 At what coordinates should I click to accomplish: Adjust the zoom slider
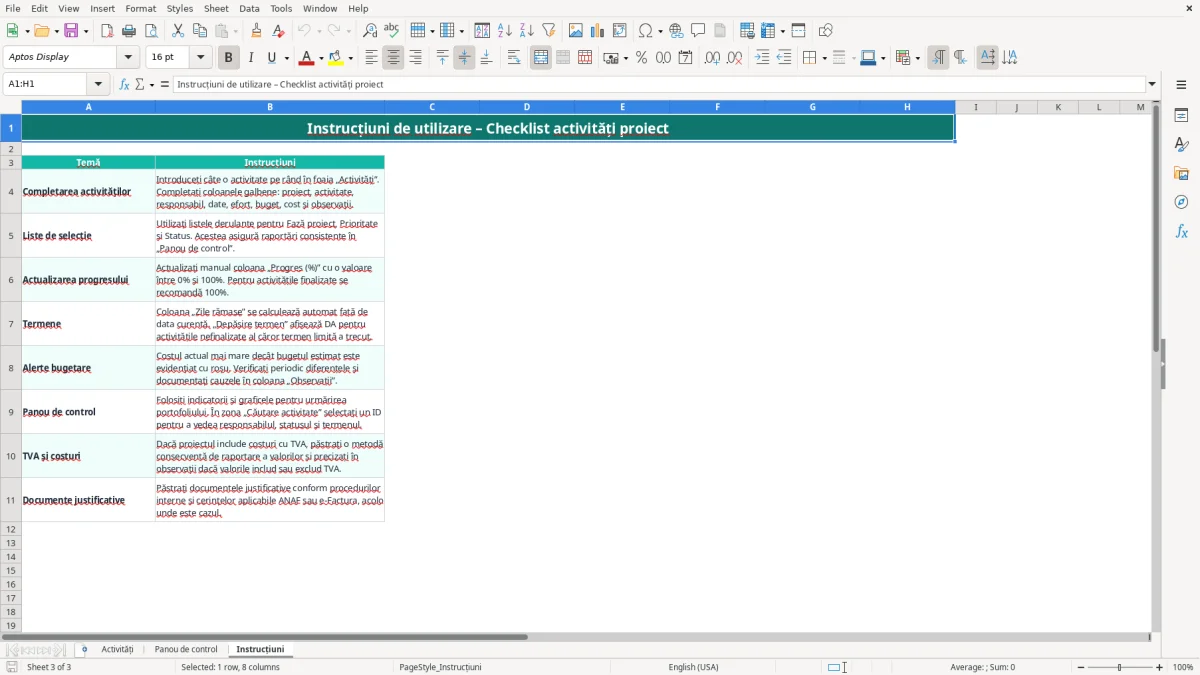[x=1120, y=667]
